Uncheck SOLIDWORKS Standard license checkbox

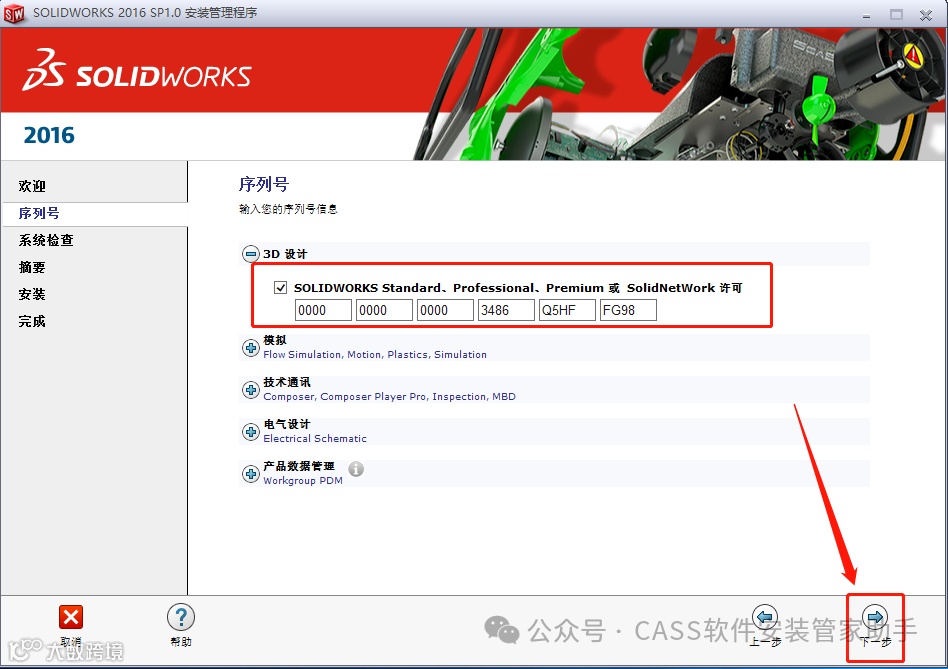tap(281, 288)
